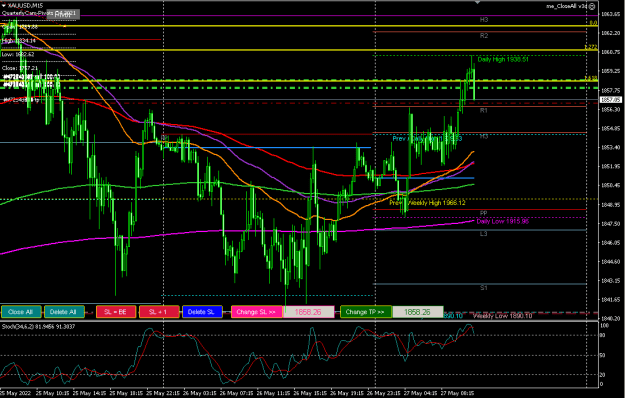
Task: Open the arrow menu beside XAUUSD,M15
Action: pyautogui.click(x=4, y=6)
